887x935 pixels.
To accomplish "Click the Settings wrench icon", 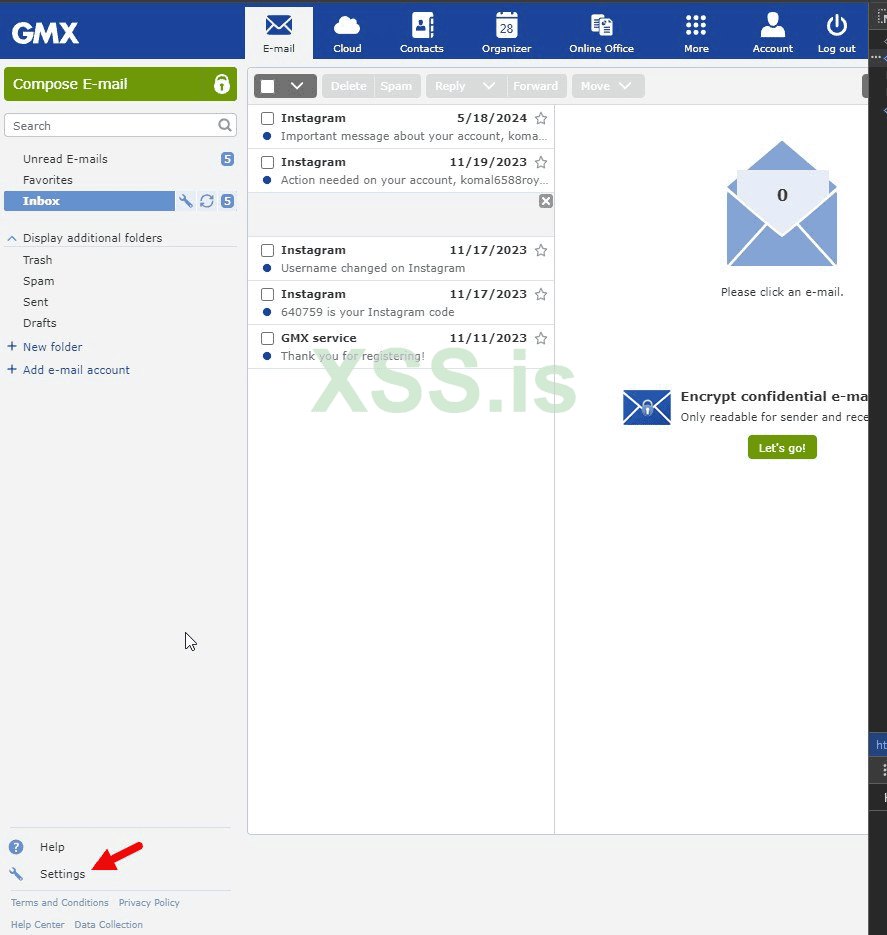I will [x=16, y=874].
